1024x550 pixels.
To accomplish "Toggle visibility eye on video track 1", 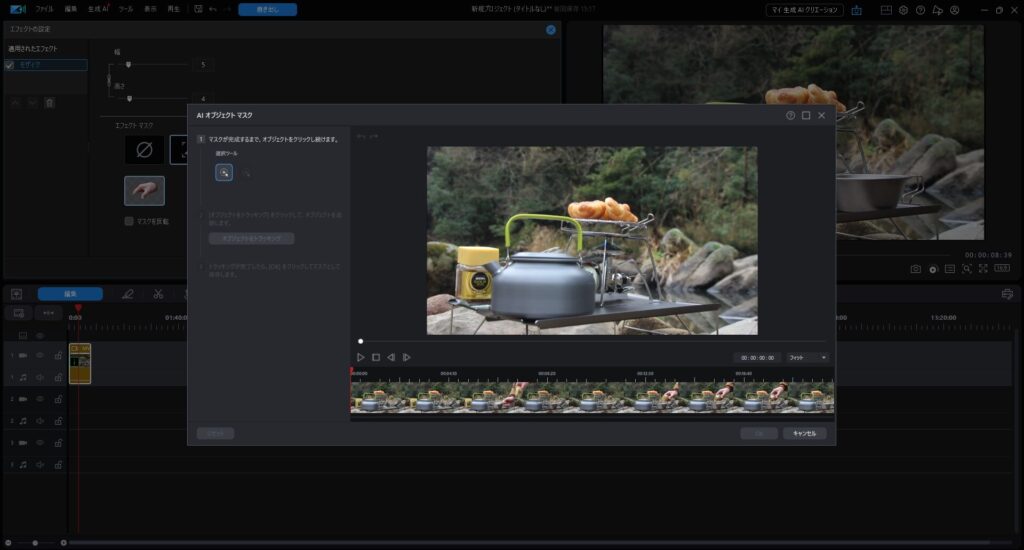I will coord(41,355).
